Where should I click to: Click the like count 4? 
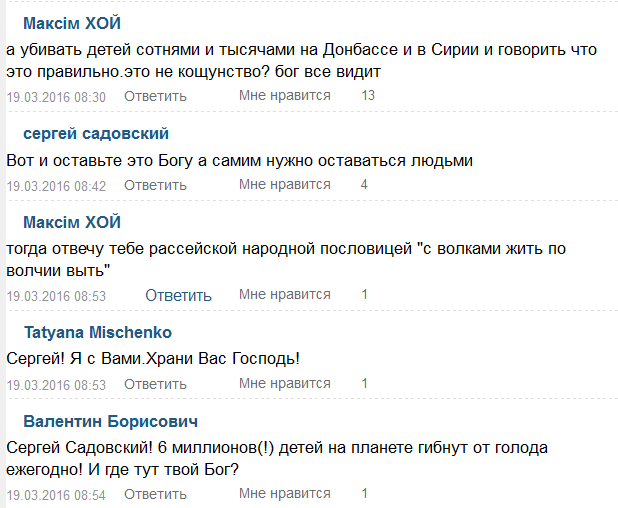(x=365, y=185)
